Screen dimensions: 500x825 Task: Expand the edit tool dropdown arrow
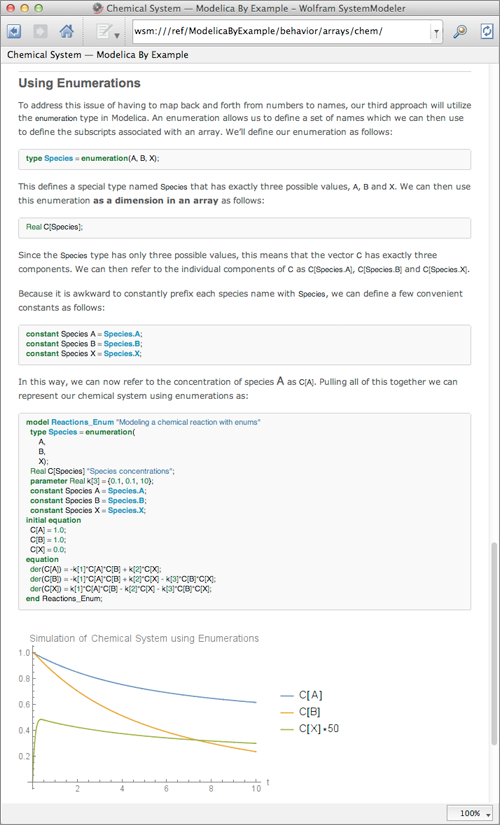click(x=116, y=35)
